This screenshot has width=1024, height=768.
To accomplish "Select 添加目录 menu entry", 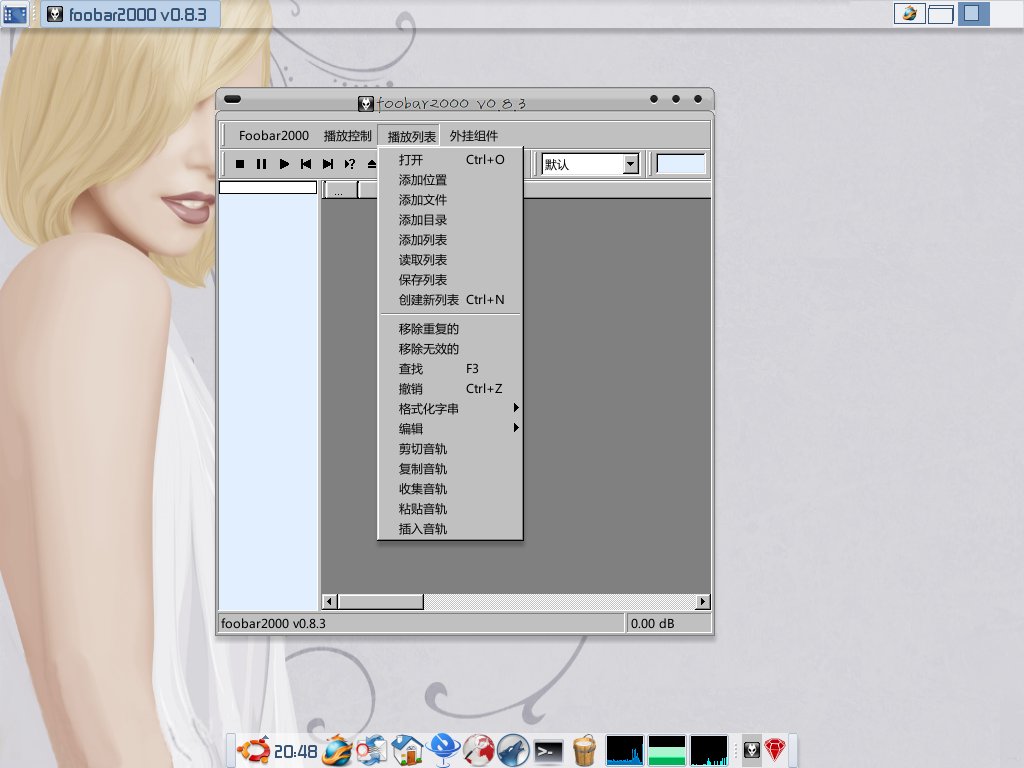I will click(451, 220).
